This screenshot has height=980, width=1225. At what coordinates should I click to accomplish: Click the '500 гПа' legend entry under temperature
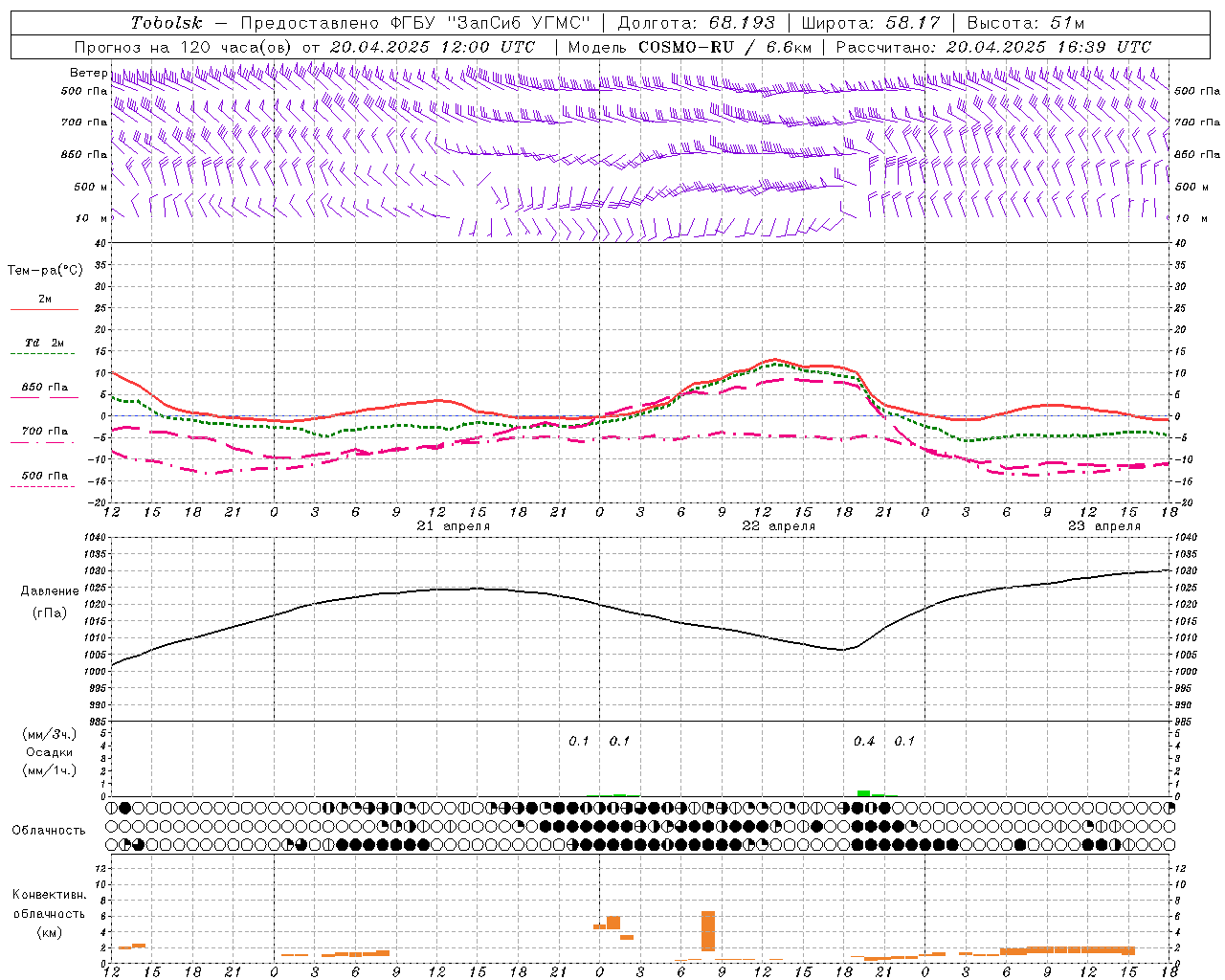click(44, 476)
